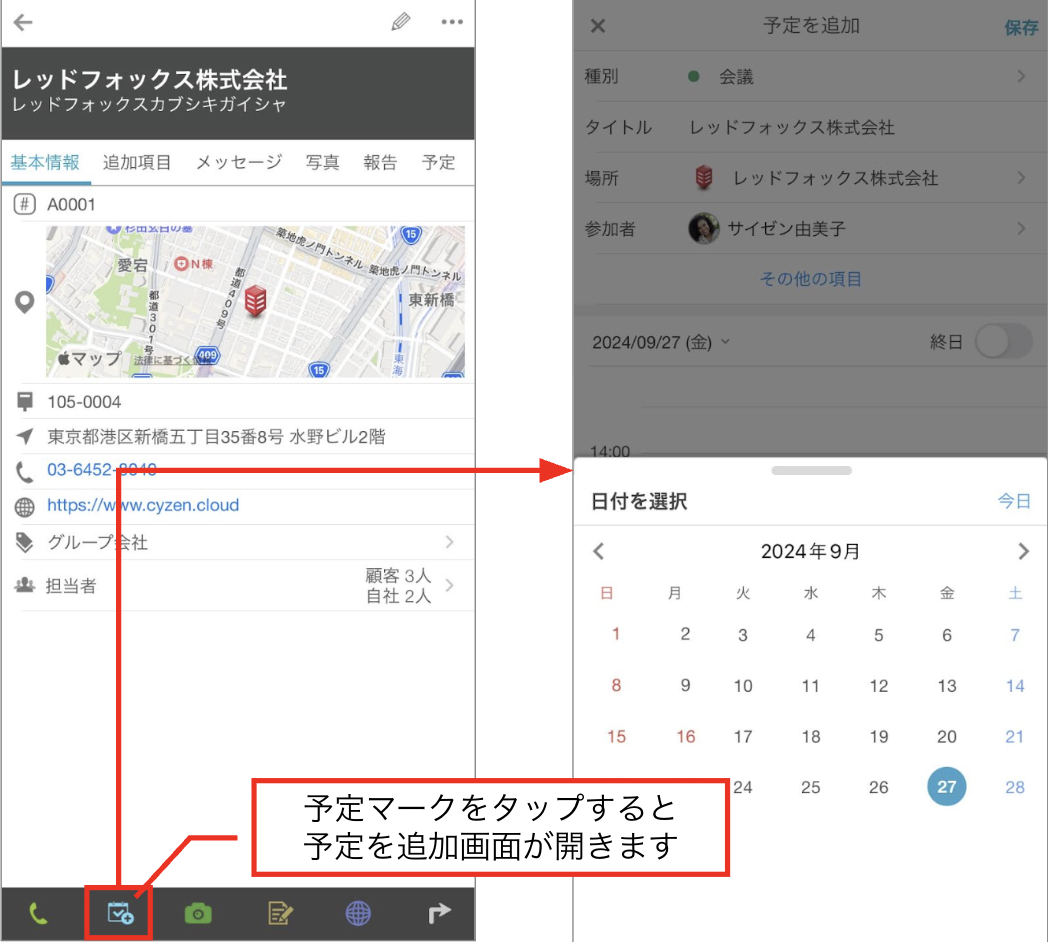
Task: Go to next month in calendar
Action: 1023,552
